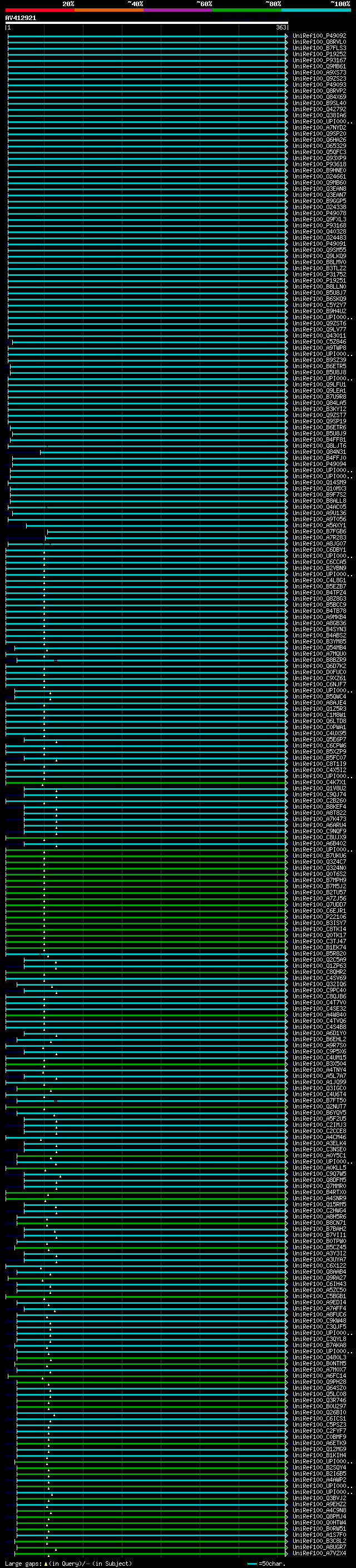The image size is (356, 1568).
Task: Click UniRef100_A8FUC6 label
Action: click(x=319, y=1314)
